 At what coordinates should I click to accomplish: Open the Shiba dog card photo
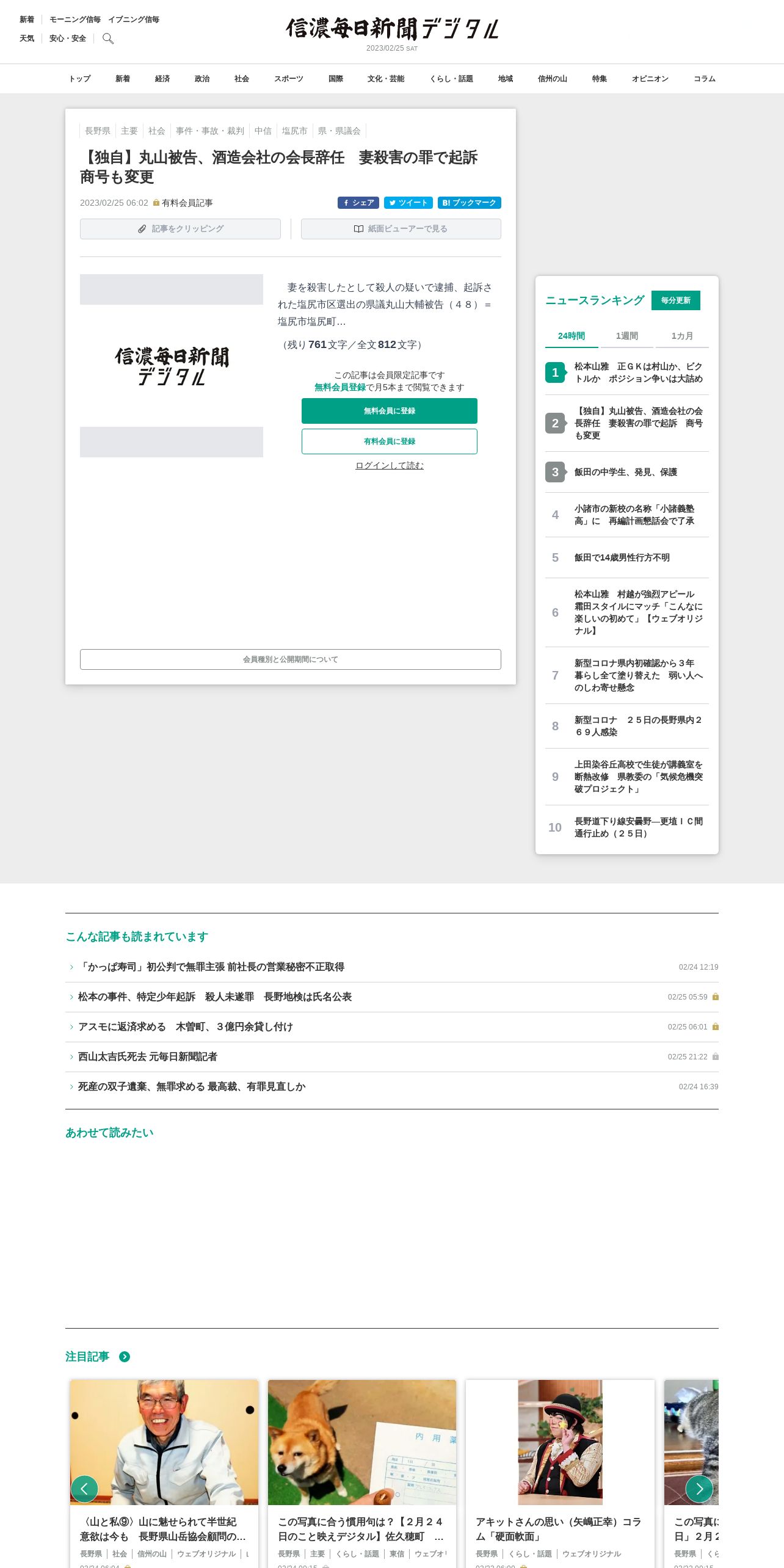pos(362,1442)
